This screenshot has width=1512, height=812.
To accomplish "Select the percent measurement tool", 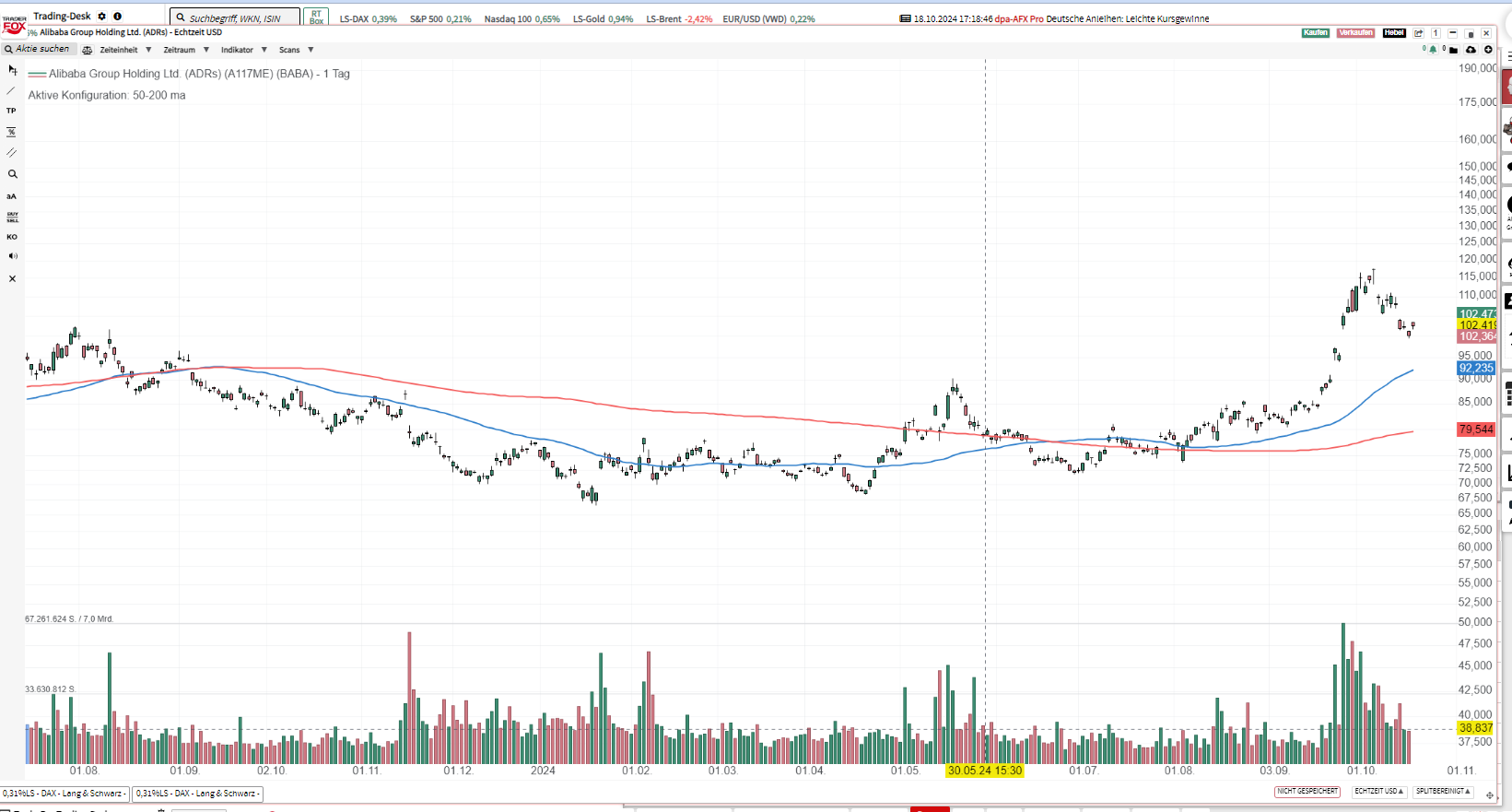I will pyautogui.click(x=12, y=132).
